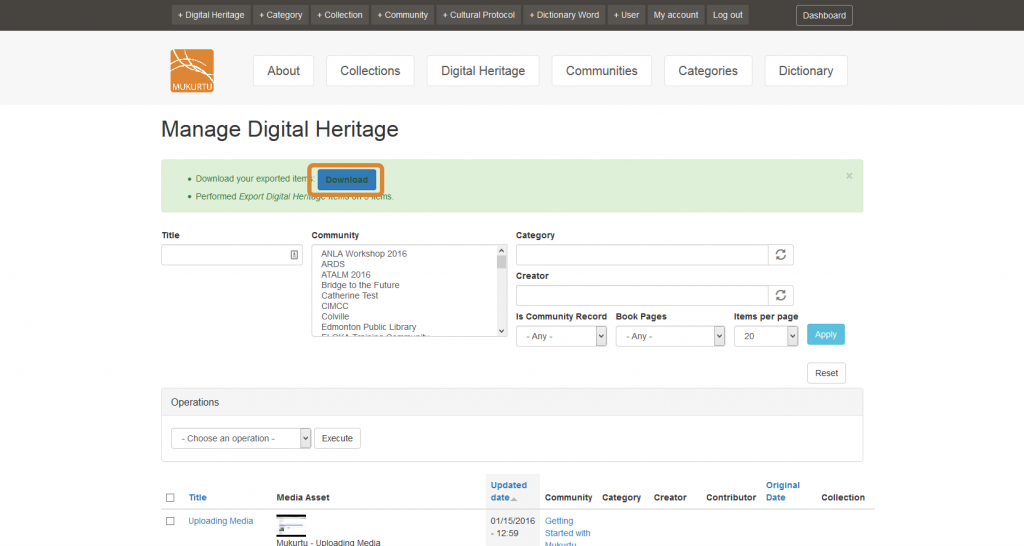This screenshot has width=1024, height=546.
Task: Dismiss the green status message
Action: (x=849, y=176)
